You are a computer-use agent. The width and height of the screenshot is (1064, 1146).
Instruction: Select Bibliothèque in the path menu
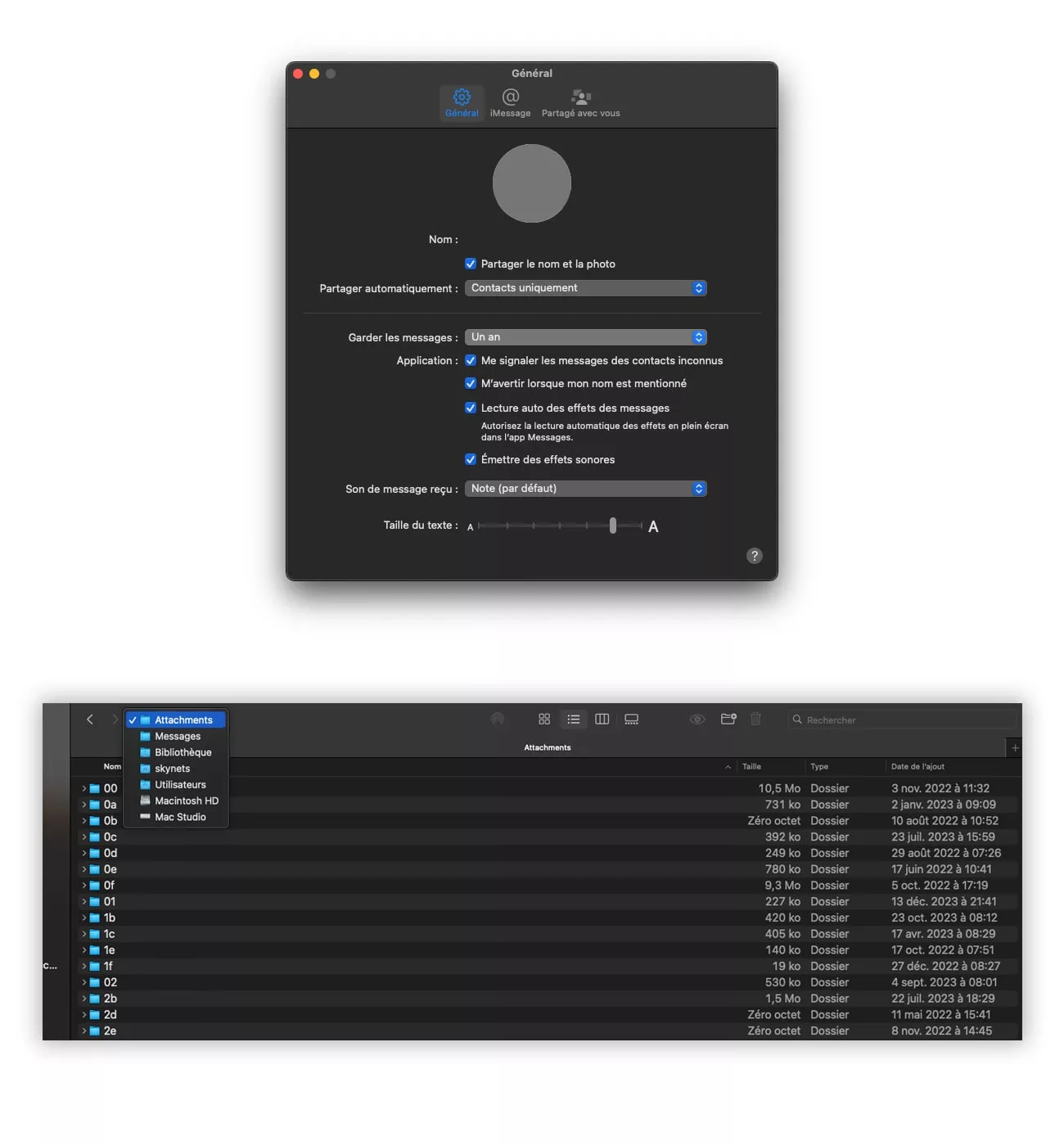pyautogui.click(x=175, y=752)
